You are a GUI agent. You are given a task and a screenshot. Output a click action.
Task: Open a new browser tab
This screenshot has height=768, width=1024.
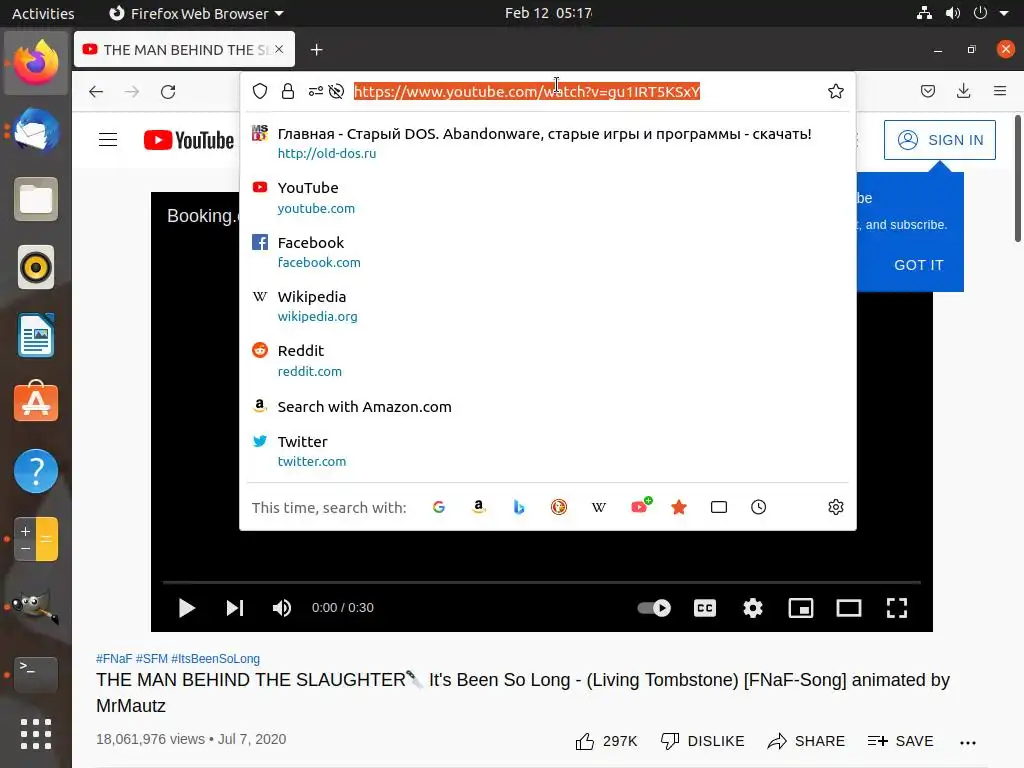[x=316, y=50]
